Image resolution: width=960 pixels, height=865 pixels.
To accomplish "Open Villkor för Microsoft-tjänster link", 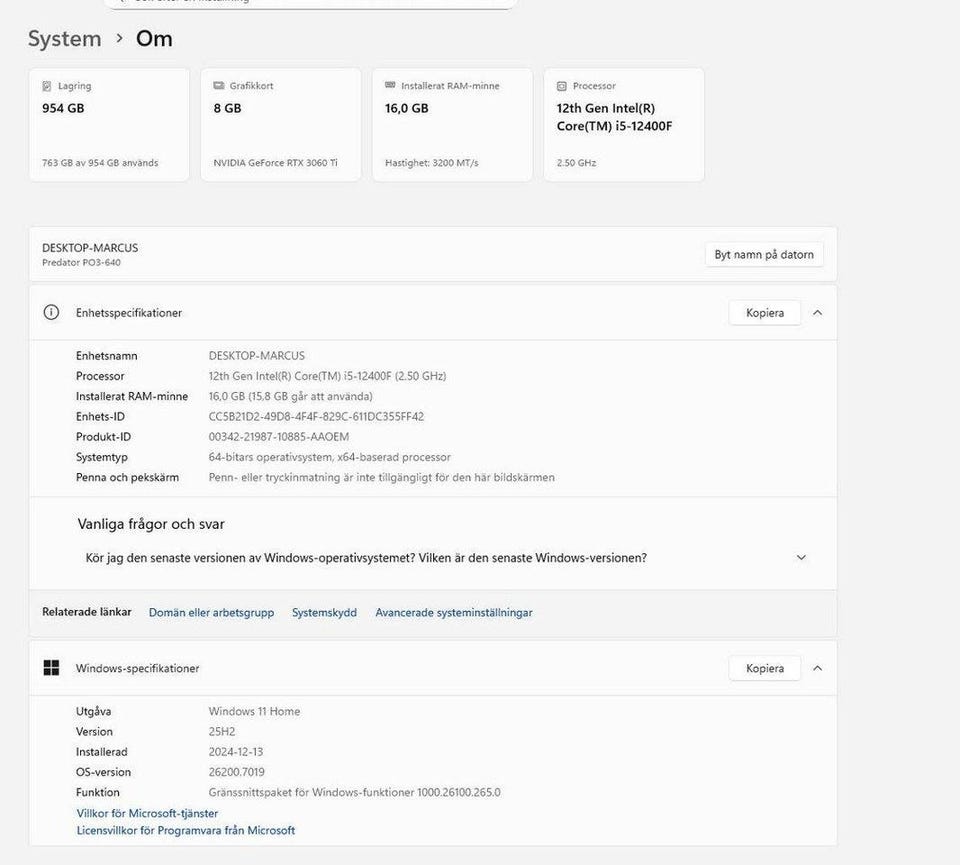I will click(x=147, y=813).
